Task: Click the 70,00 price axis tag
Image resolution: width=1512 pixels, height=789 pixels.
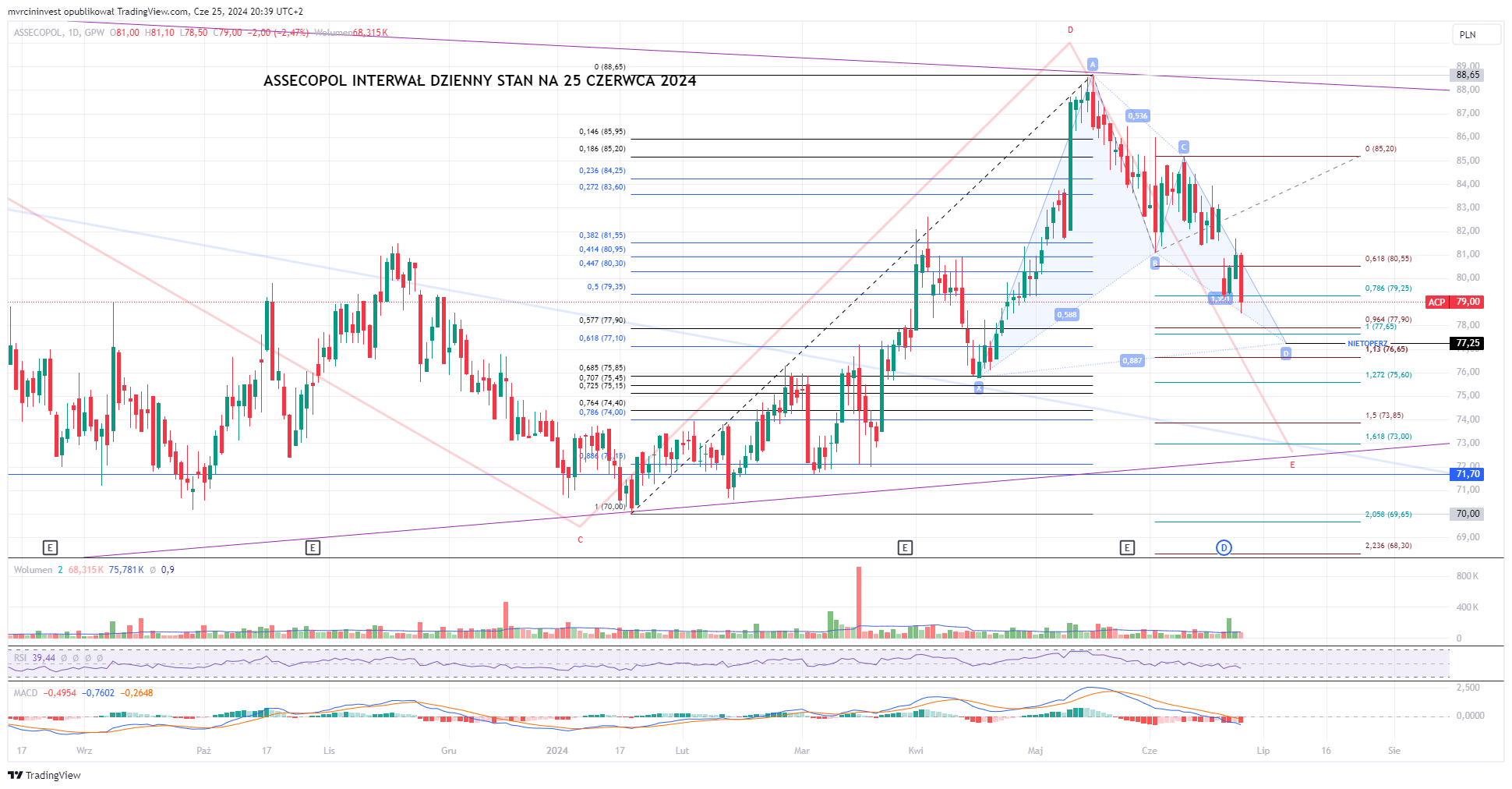Action: click(x=1468, y=514)
